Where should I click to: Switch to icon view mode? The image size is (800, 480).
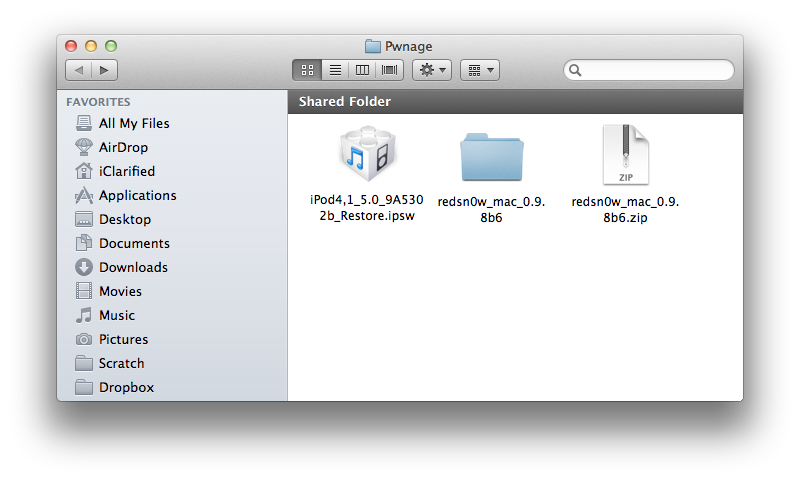click(307, 70)
